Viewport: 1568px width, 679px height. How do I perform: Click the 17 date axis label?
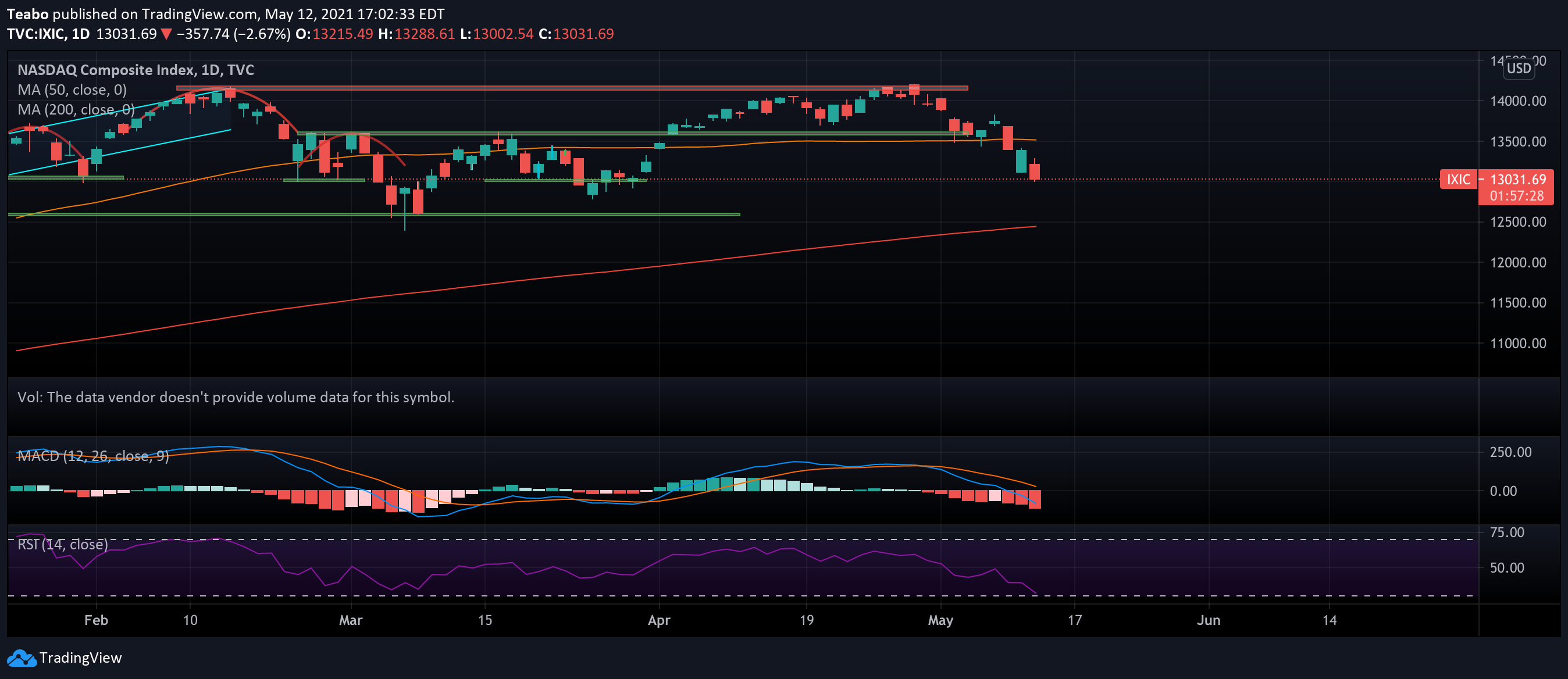(1075, 620)
